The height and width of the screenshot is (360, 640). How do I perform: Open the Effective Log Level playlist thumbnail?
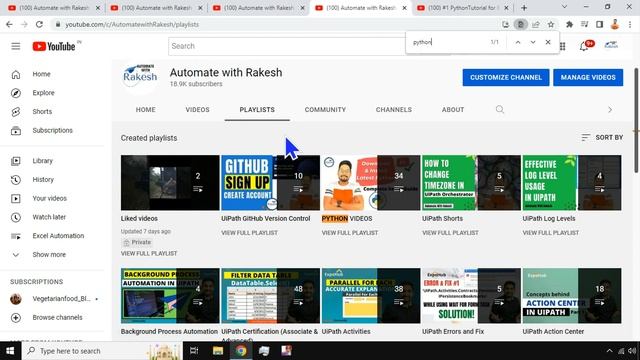[572, 182]
